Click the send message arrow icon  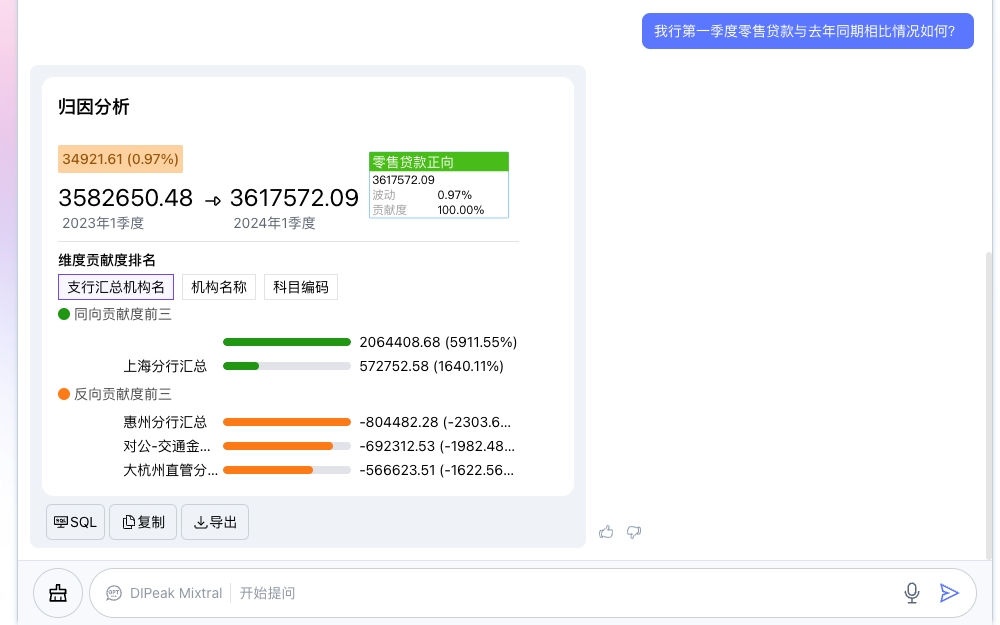(949, 592)
